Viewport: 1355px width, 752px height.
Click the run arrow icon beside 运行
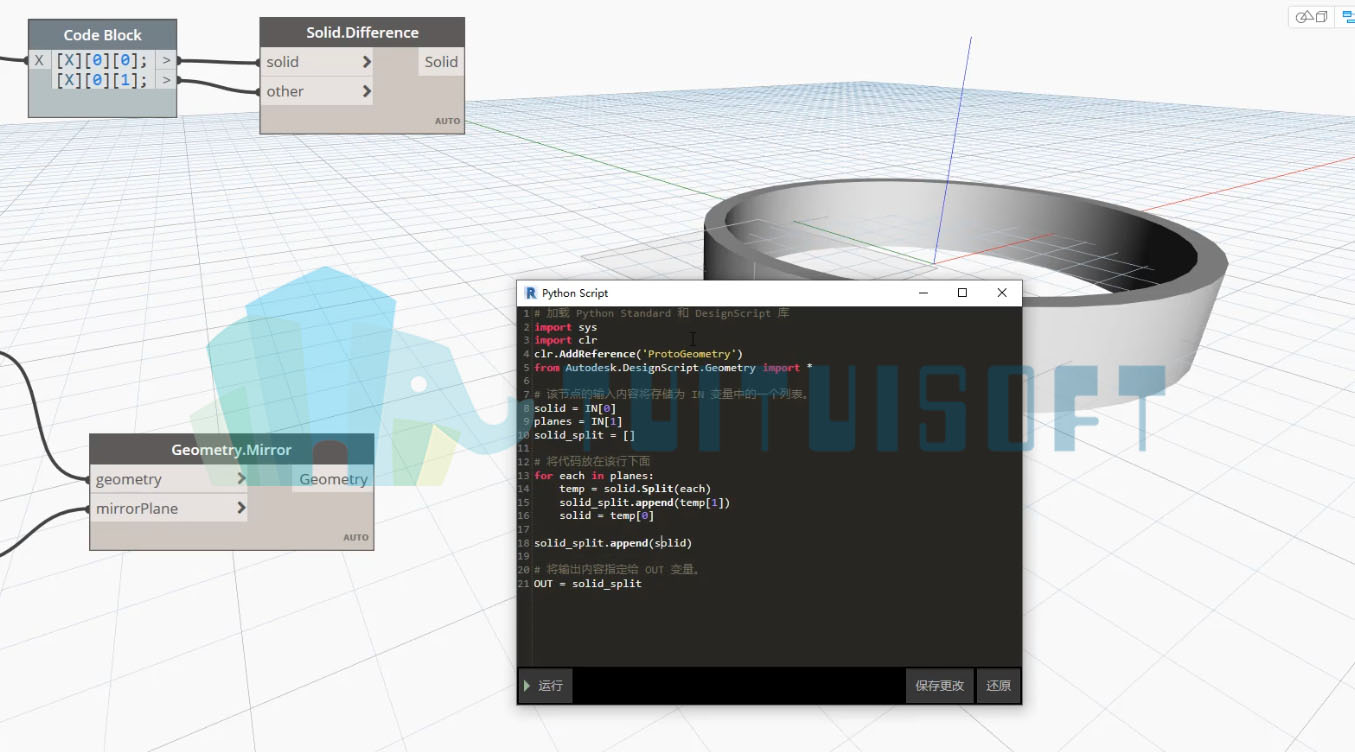(527, 686)
